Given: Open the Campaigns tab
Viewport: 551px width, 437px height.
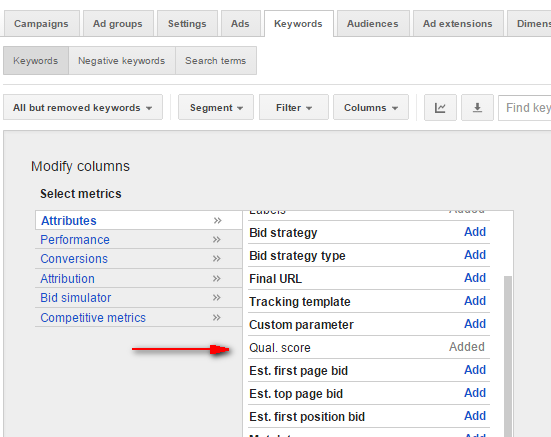Looking at the screenshot, I should (41, 24).
